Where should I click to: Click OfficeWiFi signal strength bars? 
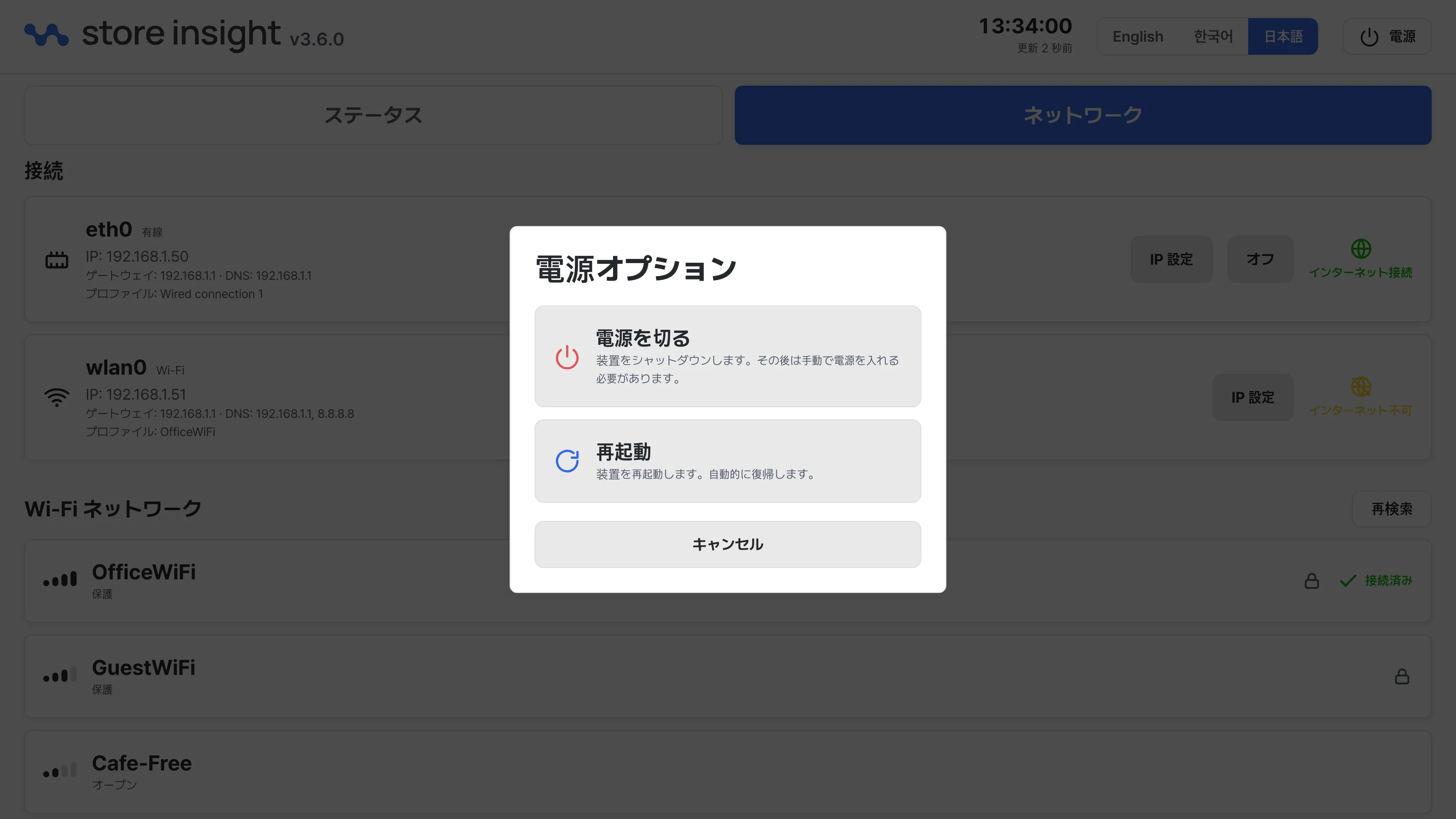(x=60, y=579)
